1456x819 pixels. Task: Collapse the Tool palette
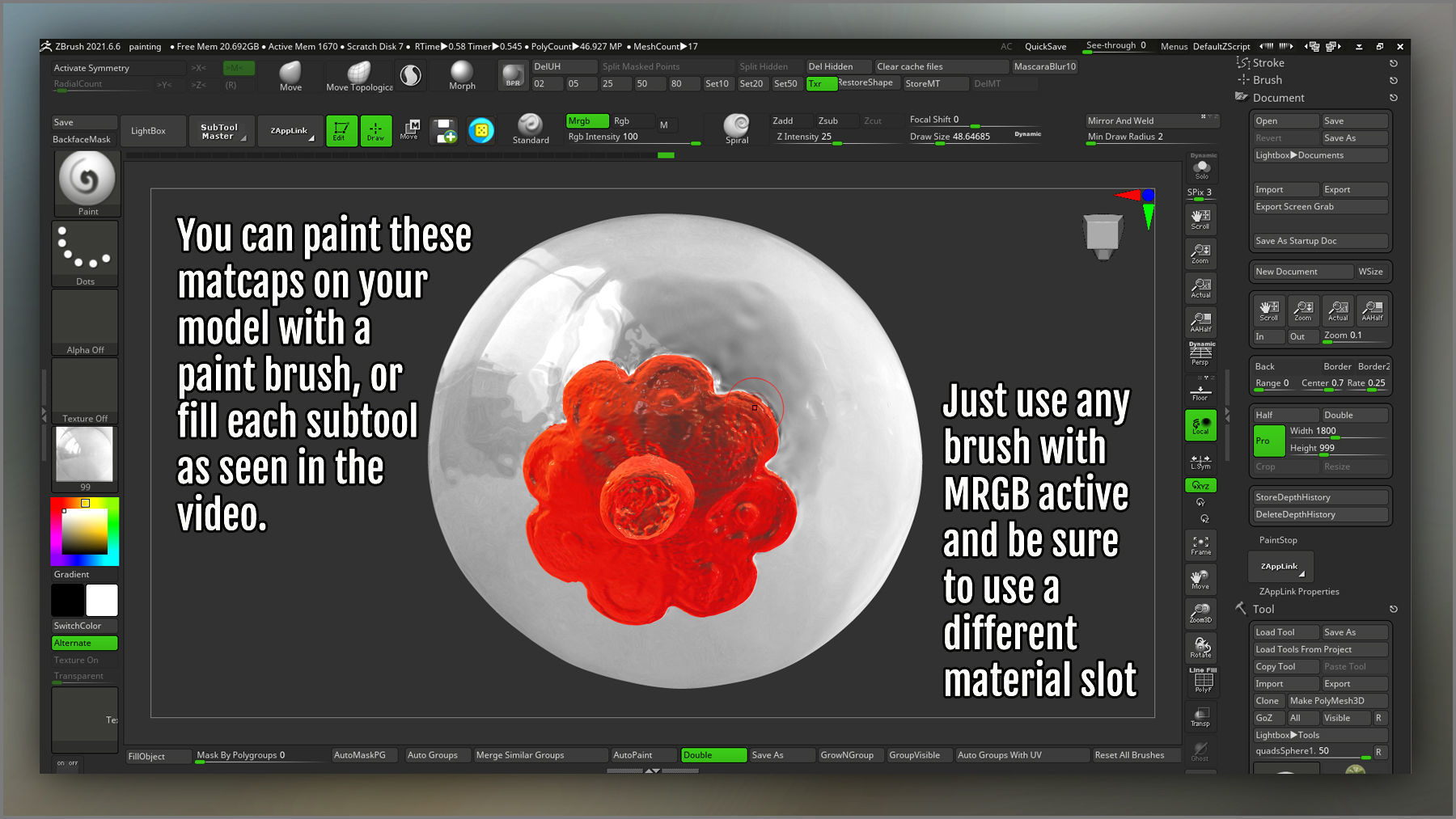point(1263,610)
